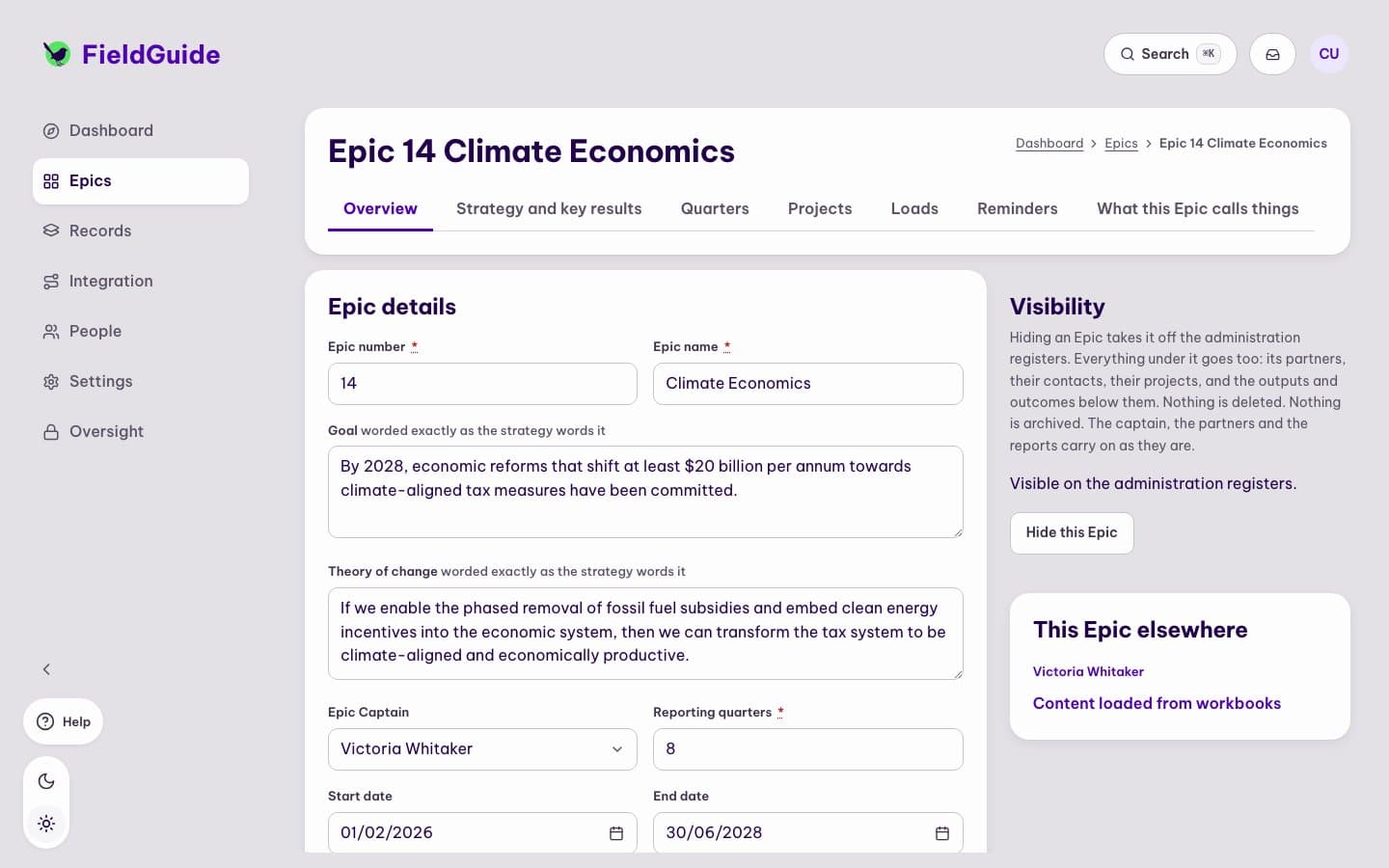This screenshot has width=1389, height=868.
Task: Open Records in the sidebar
Action: 141,231
